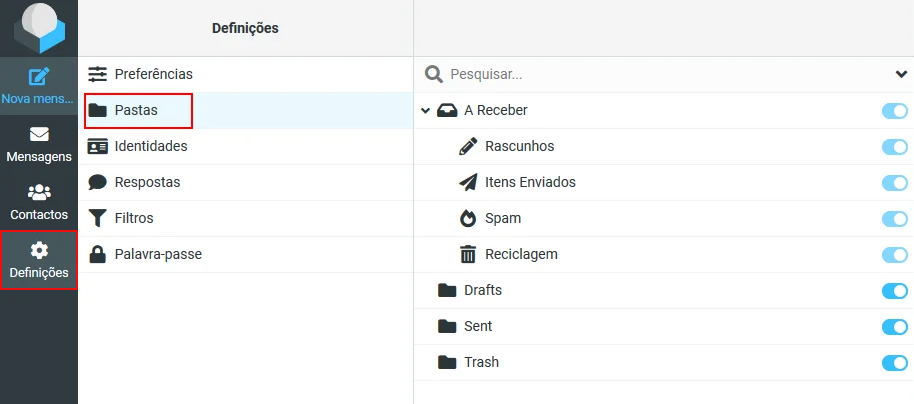This screenshot has width=914, height=404.
Task: Open the Respostas section
Action: pos(147,182)
